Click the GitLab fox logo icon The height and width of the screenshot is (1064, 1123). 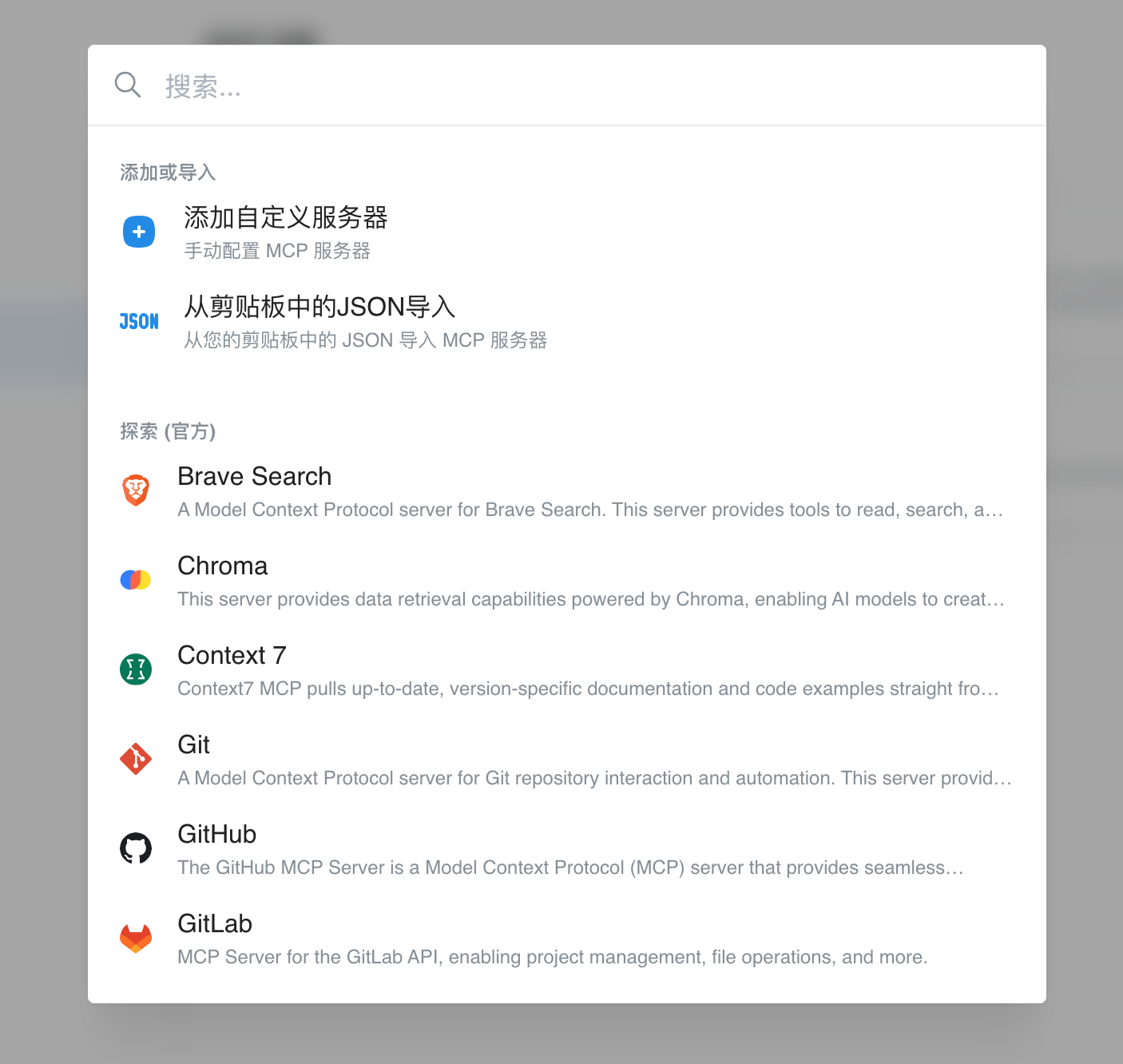point(136,938)
